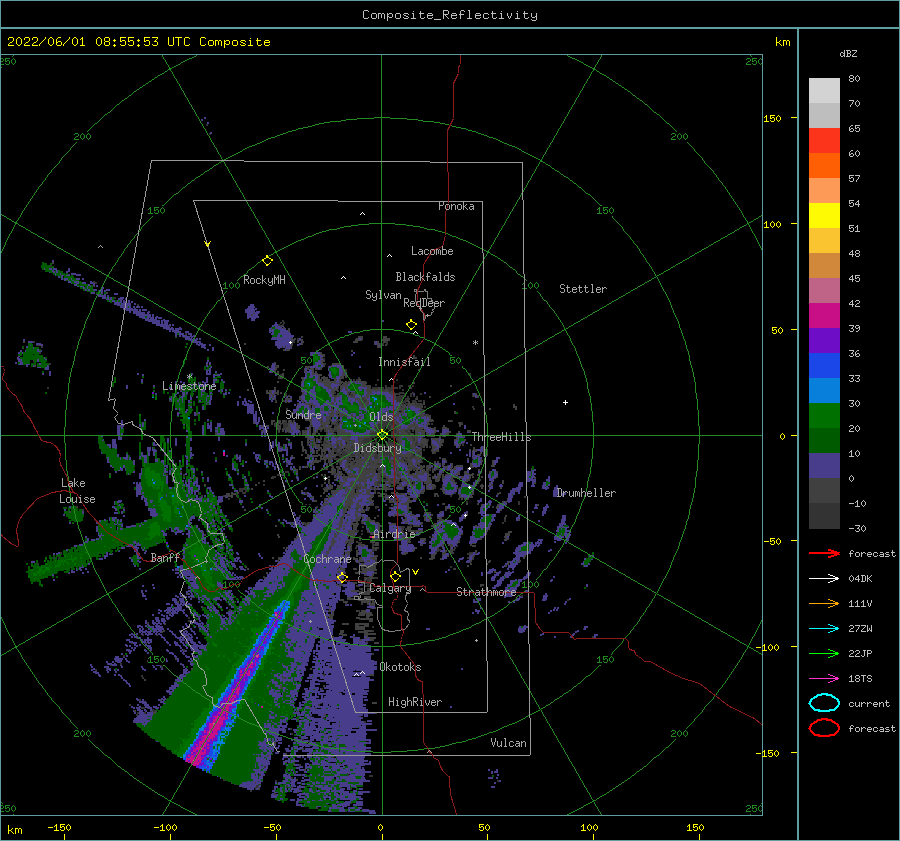Viewport: 900px width, 841px height.
Task: Click the cyan current ellipse icon
Action: pos(824,703)
